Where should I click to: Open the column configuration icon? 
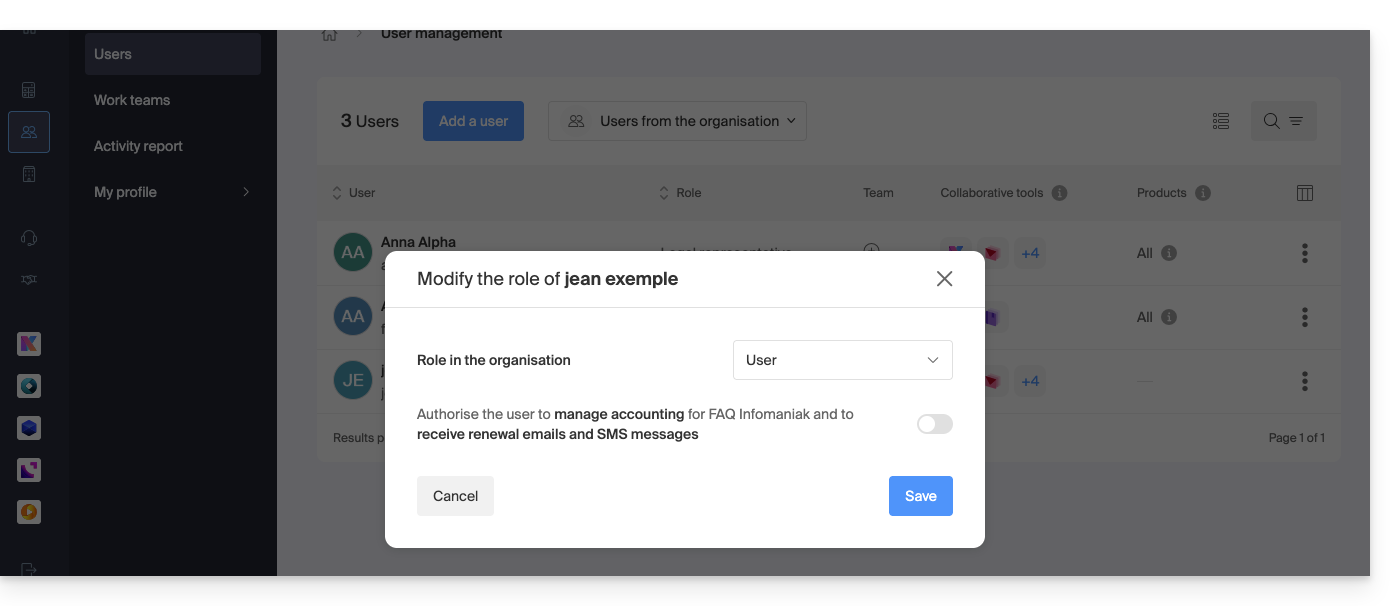point(1304,193)
